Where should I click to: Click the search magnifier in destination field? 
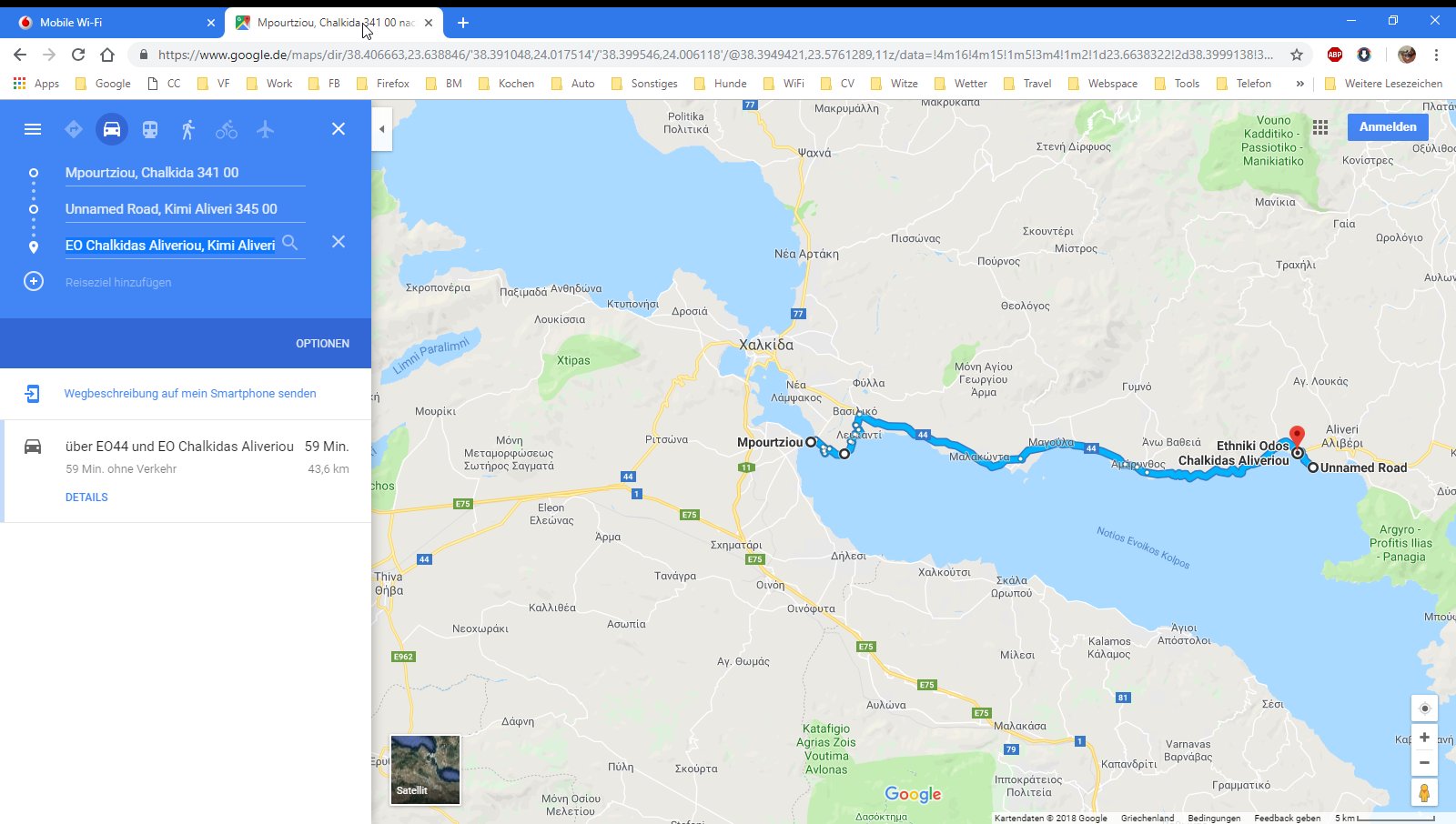(x=289, y=243)
